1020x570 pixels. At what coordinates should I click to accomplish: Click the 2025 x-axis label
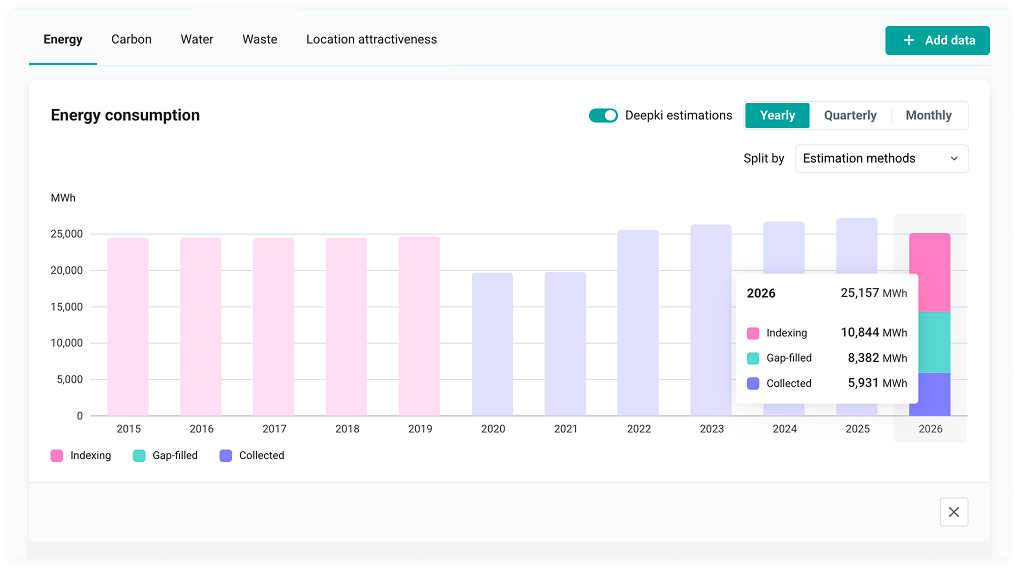tap(857, 429)
